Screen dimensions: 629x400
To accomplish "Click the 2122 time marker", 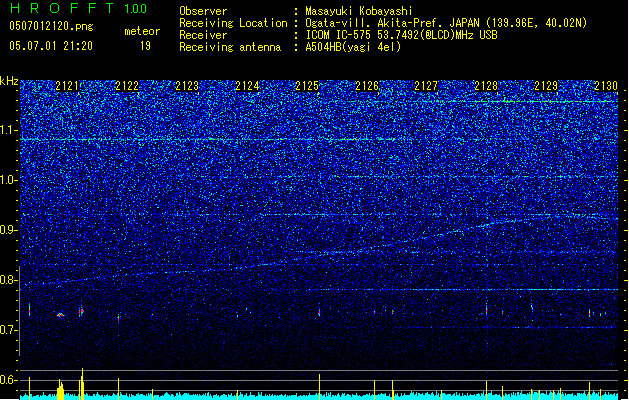I will tap(127, 86).
